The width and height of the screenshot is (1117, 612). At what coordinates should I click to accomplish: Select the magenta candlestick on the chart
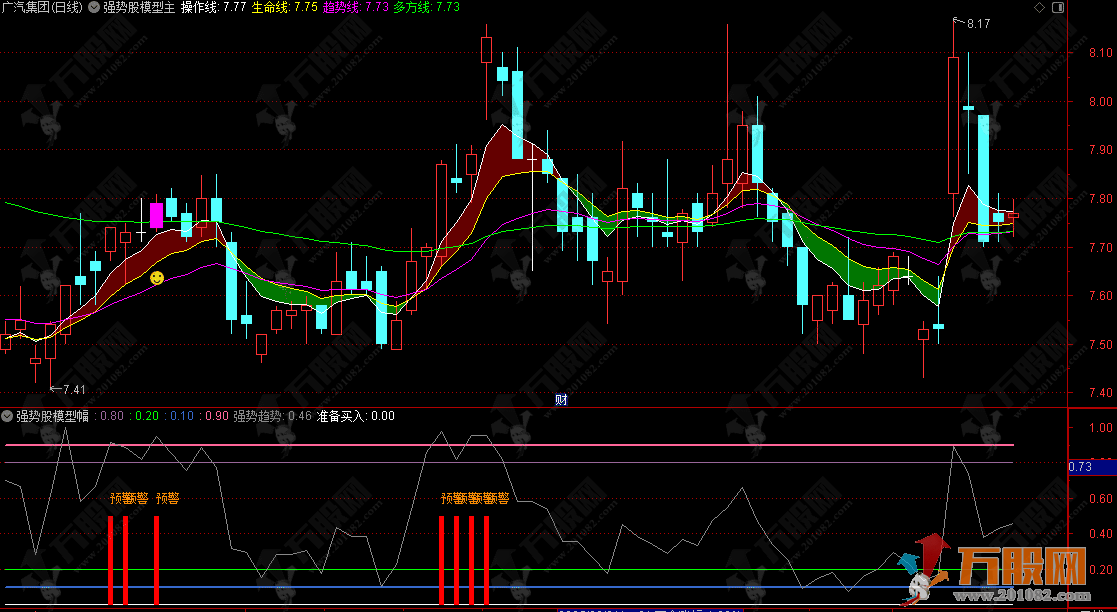(156, 215)
